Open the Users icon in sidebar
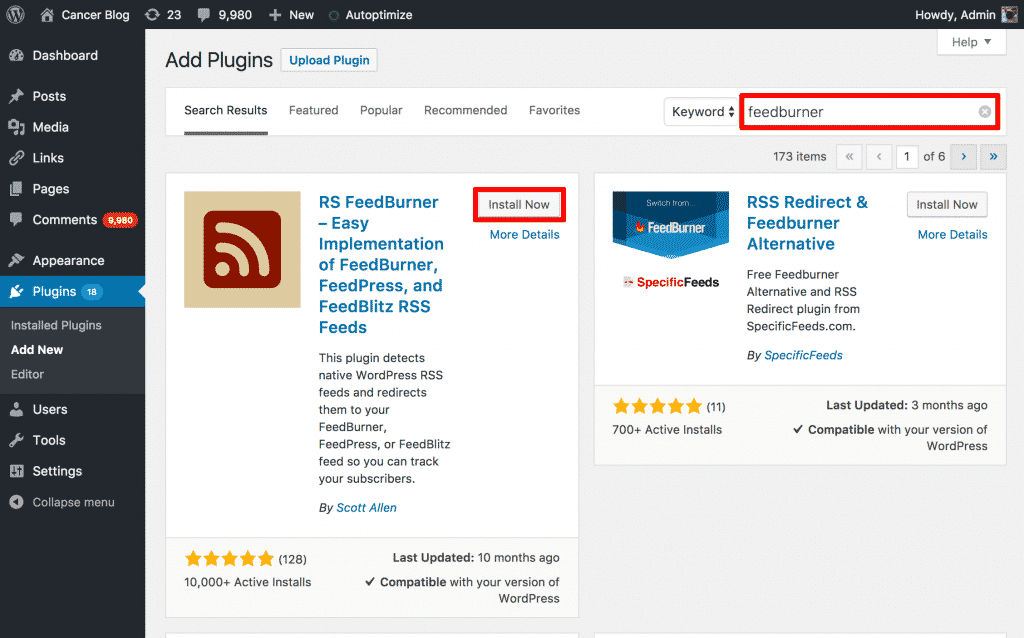 click(x=18, y=409)
